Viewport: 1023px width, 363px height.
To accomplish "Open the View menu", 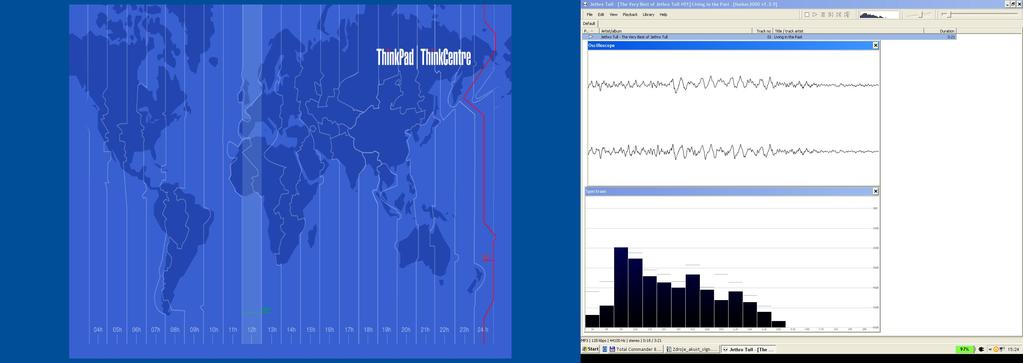I will pos(613,14).
